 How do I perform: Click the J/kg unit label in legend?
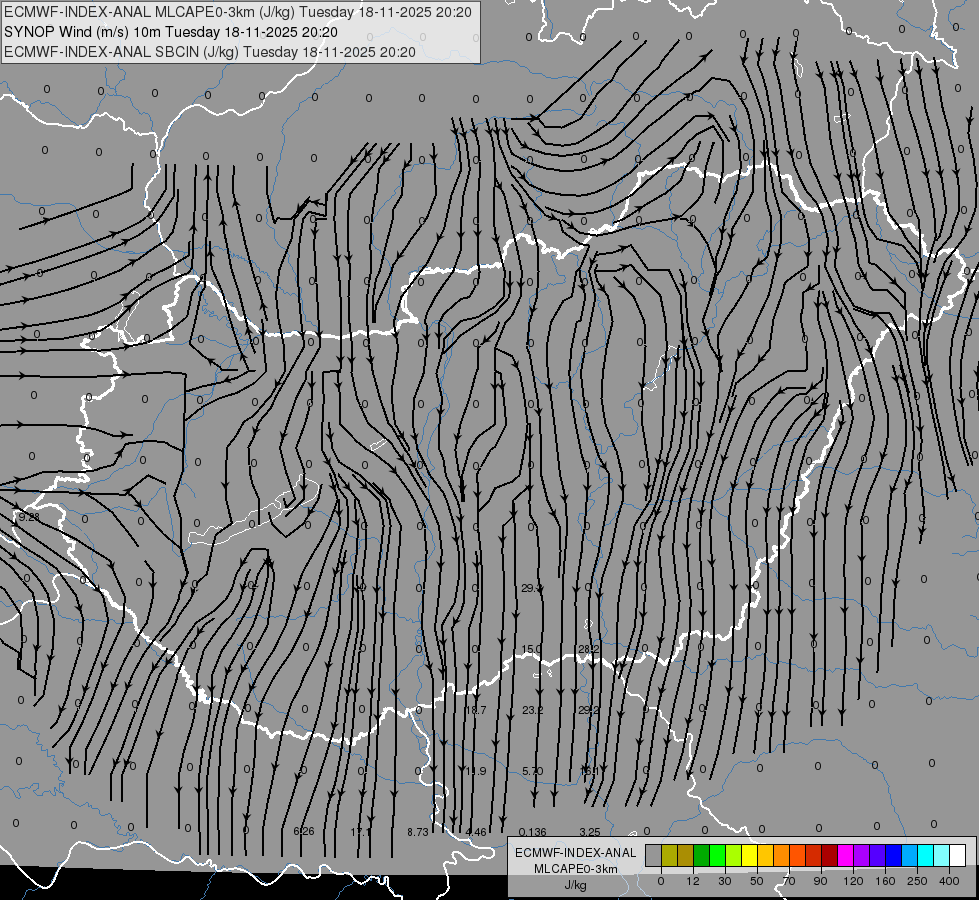(x=576, y=885)
